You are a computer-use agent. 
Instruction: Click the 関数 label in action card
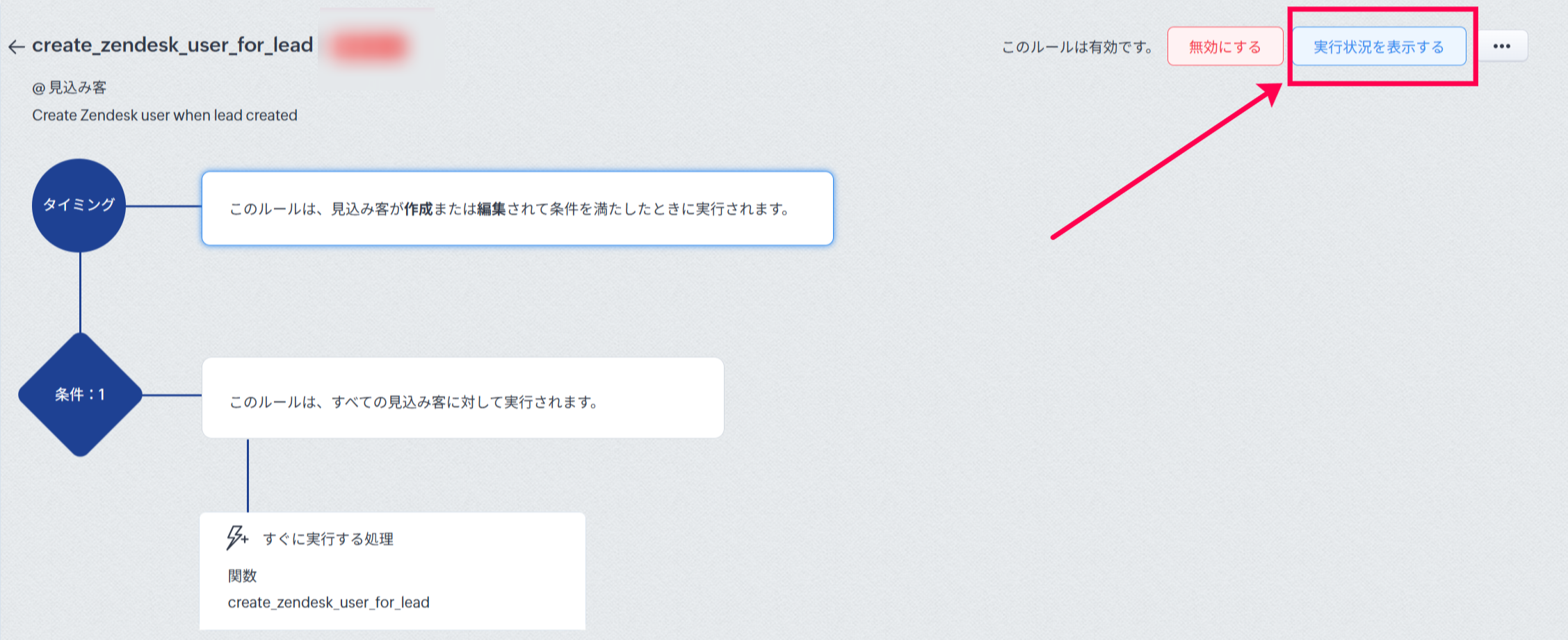242,575
